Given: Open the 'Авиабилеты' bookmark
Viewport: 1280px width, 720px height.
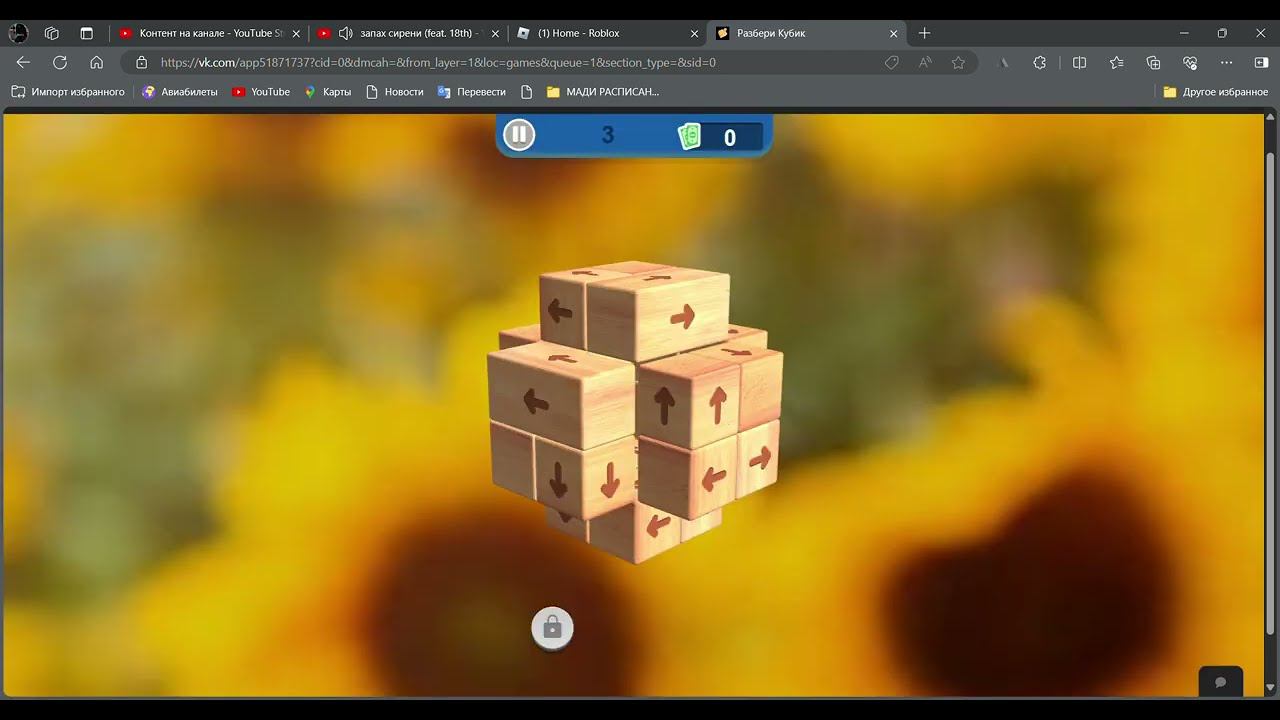Looking at the screenshot, I should click(x=180, y=92).
